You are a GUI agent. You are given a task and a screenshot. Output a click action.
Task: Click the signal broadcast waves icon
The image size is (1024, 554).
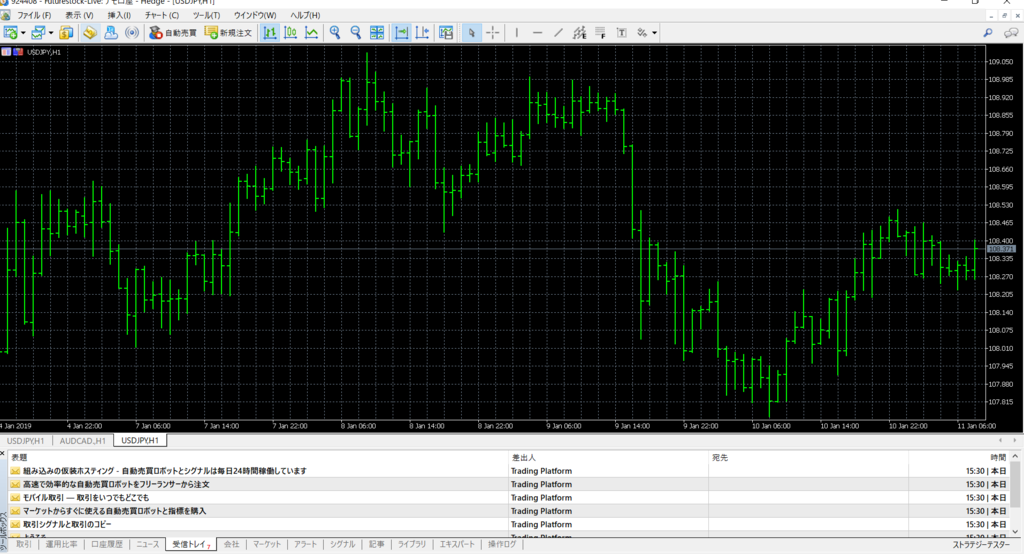pyautogui.click(x=132, y=33)
